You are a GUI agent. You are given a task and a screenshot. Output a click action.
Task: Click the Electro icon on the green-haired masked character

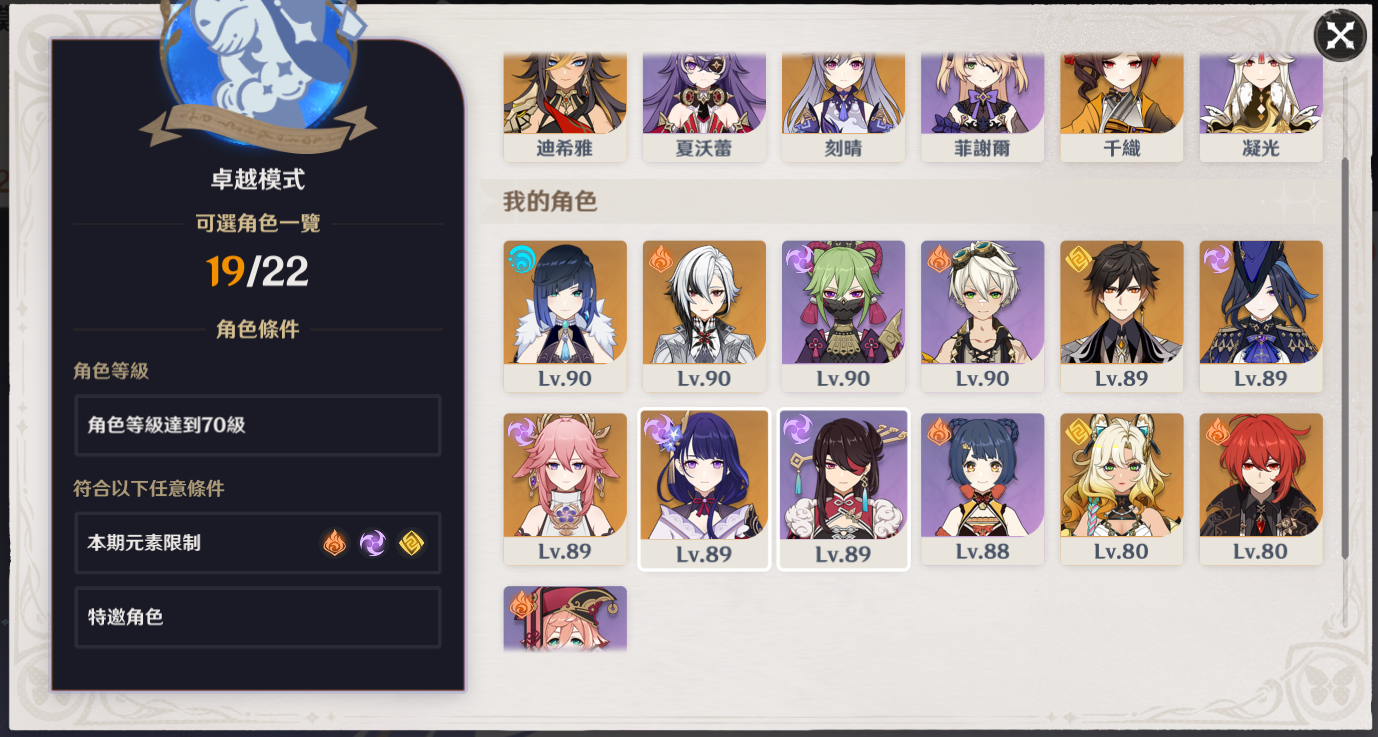[800, 260]
